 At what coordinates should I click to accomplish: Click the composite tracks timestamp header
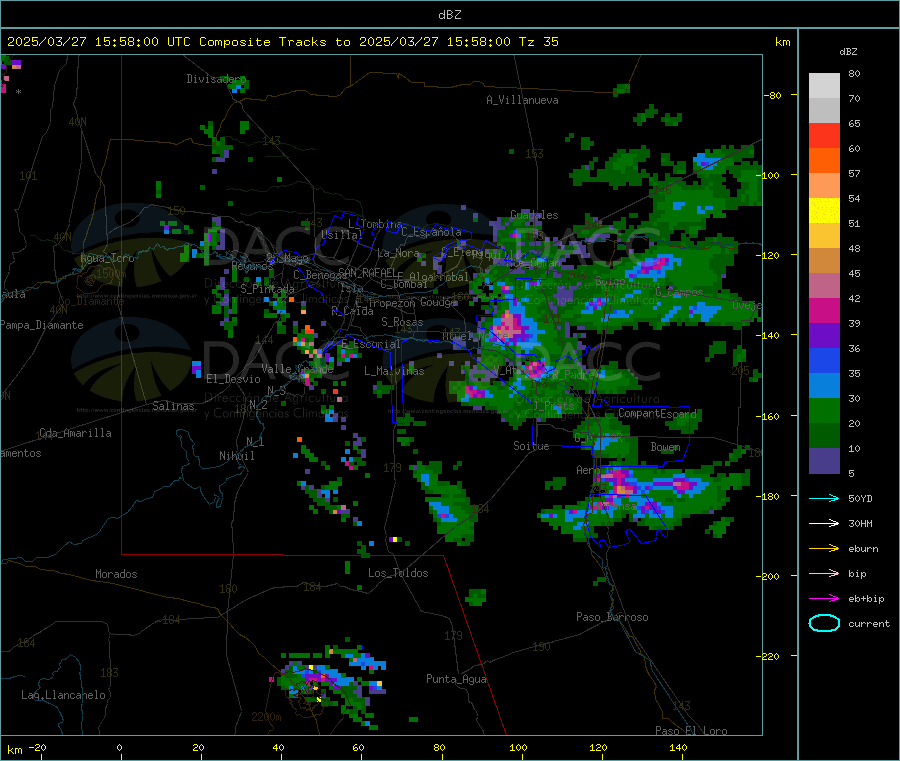tap(282, 42)
